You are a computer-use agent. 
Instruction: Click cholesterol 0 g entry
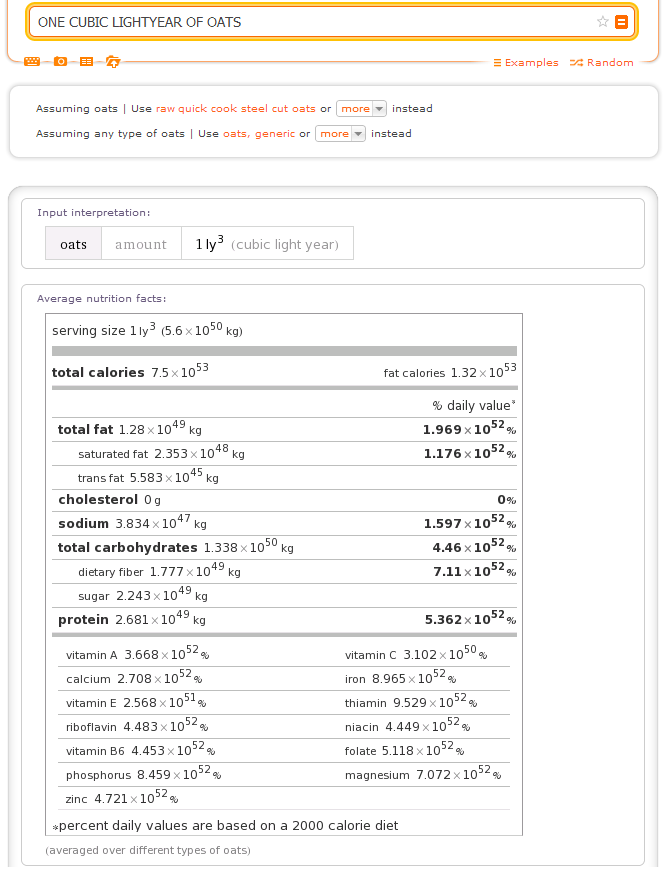coord(109,500)
